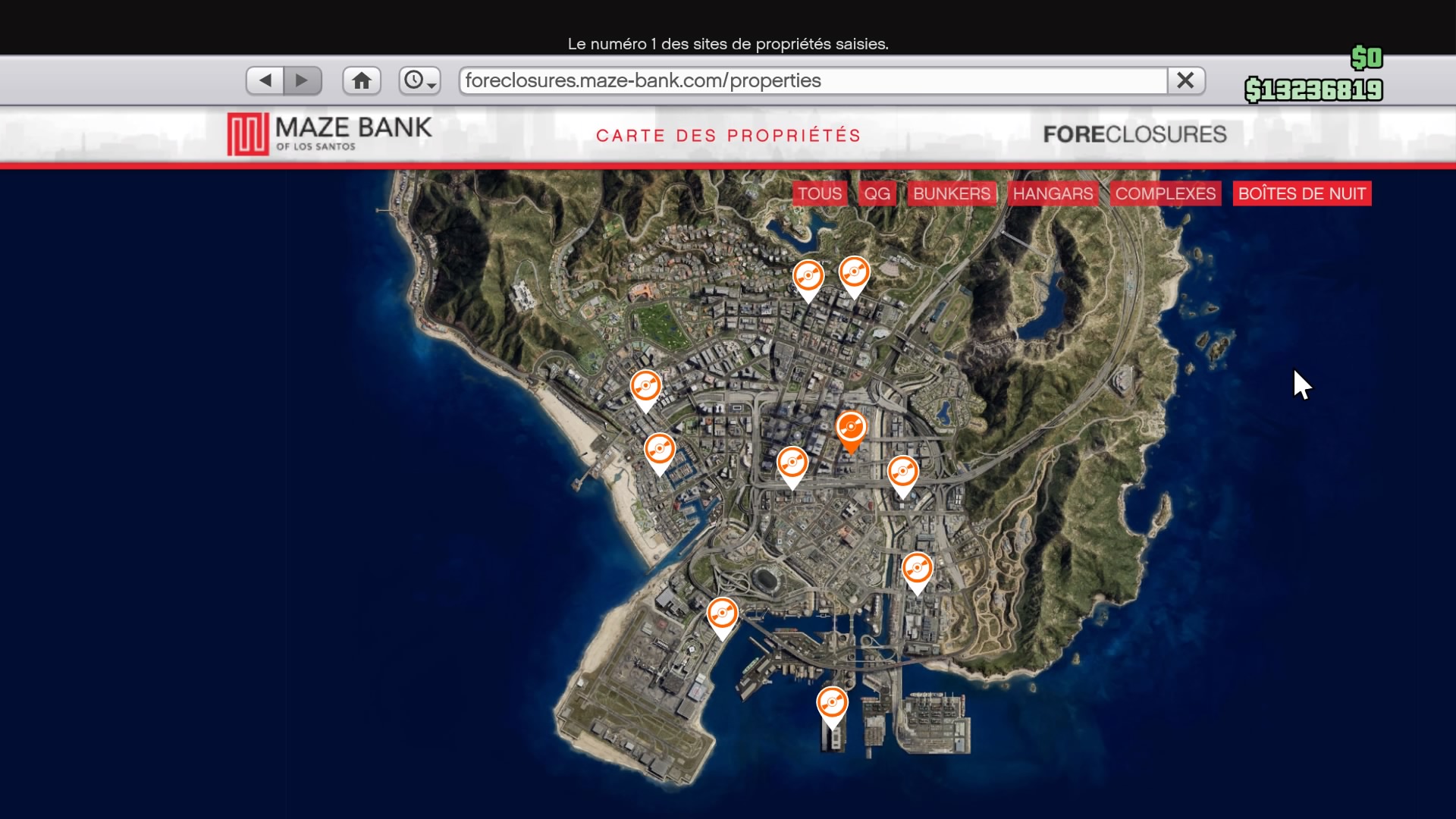This screenshot has width=1456, height=819.
Task: Open the Maze Bank logo link
Action: tap(330, 134)
